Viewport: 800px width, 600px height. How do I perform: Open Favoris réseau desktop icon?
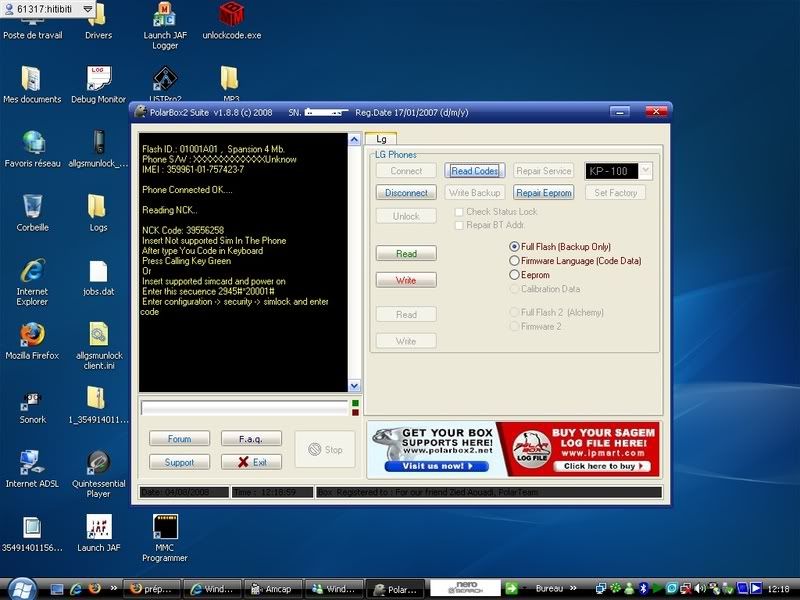[32, 149]
